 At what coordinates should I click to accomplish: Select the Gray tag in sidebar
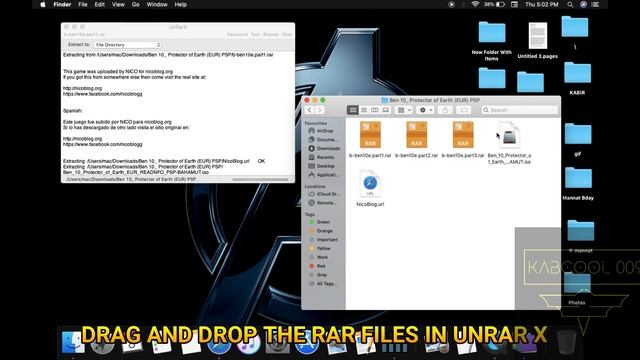pos(318,275)
